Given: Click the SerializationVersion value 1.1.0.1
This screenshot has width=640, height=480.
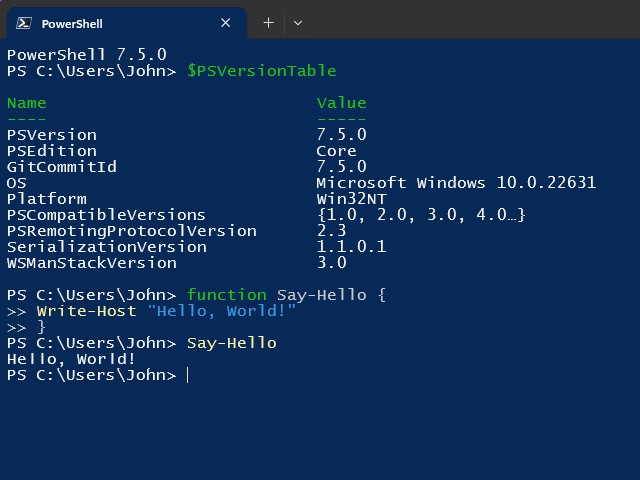Looking at the screenshot, I should click(x=351, y=247).
